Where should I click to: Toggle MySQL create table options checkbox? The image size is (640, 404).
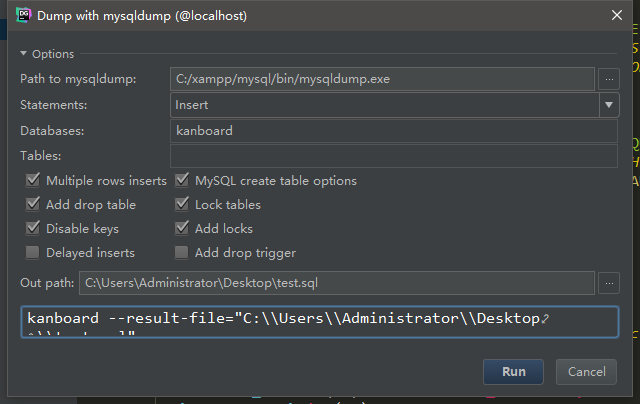pos(182,180)
